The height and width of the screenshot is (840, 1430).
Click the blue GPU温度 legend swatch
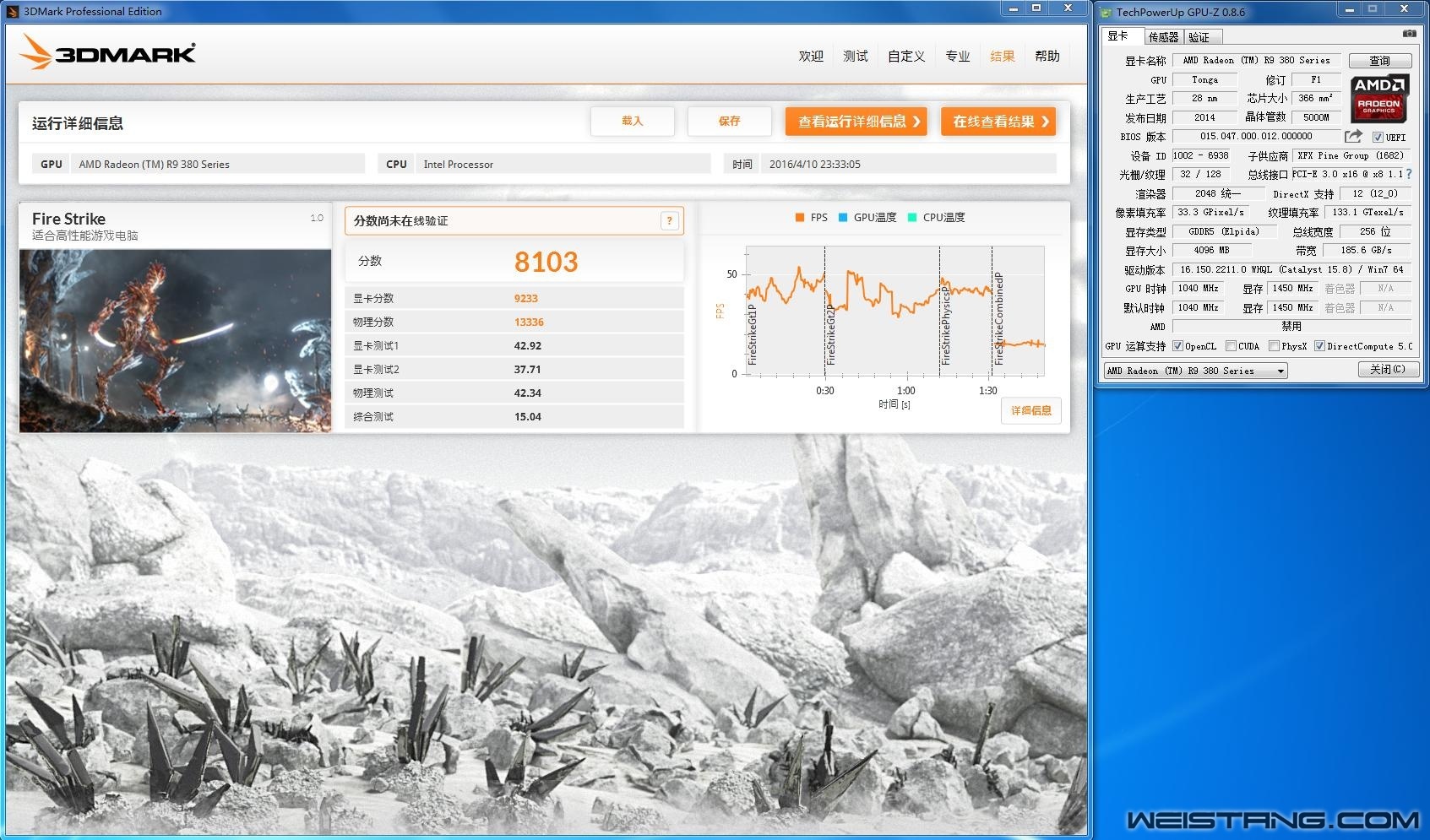tap(843, 218)
